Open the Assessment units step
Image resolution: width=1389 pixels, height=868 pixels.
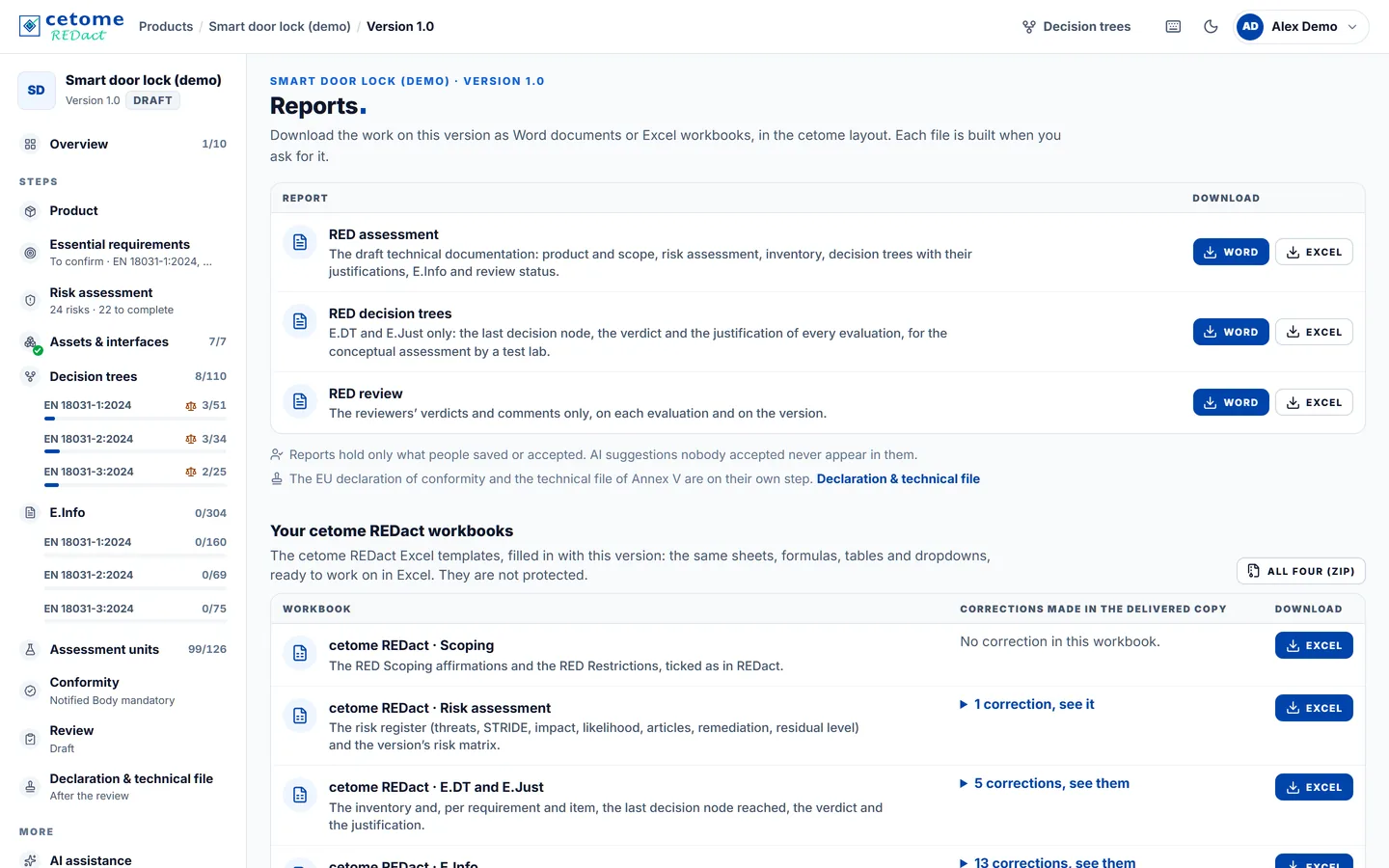[123, 650]
